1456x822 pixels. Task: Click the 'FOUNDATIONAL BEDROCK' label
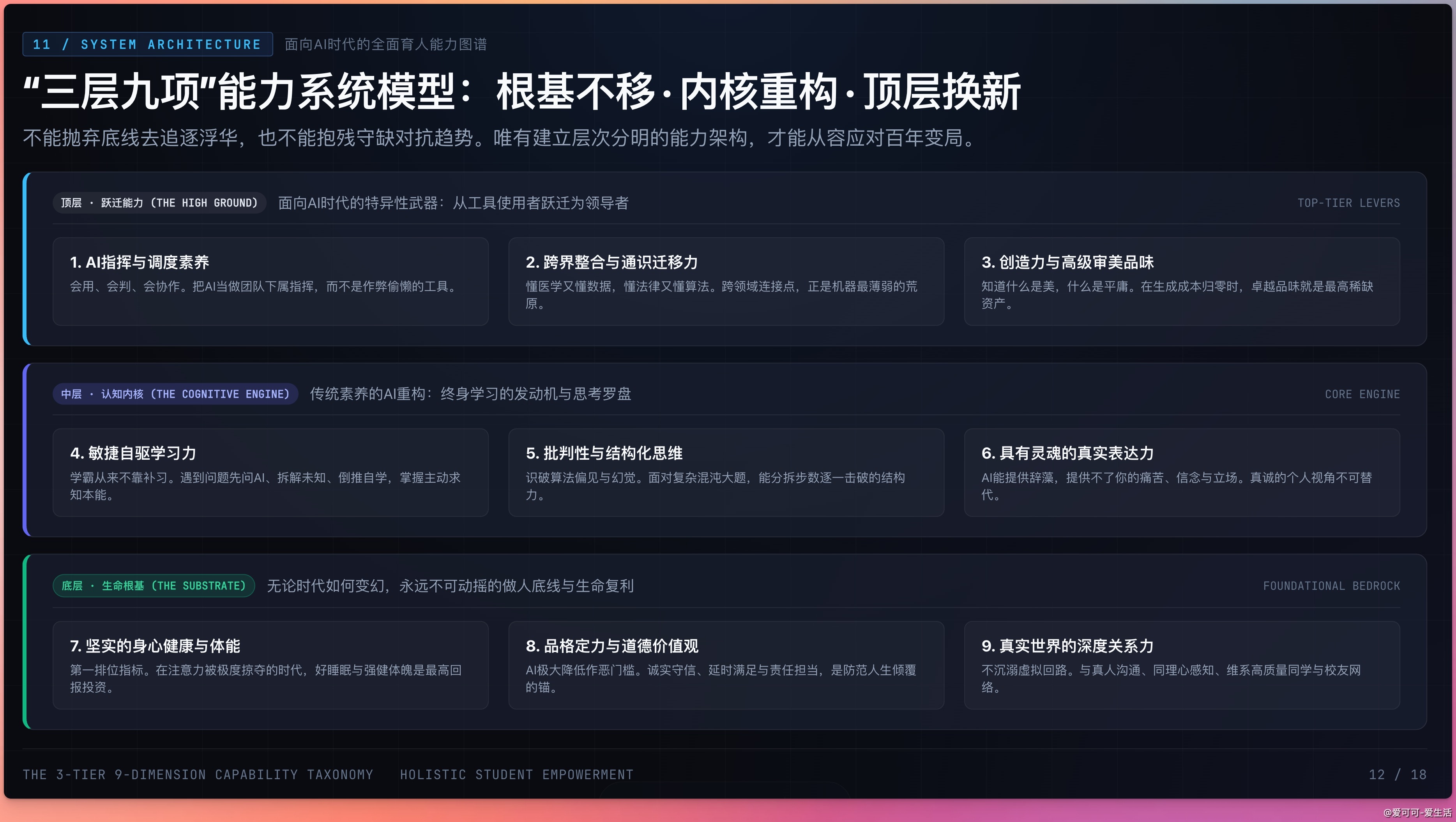(x=1332, y=586)
